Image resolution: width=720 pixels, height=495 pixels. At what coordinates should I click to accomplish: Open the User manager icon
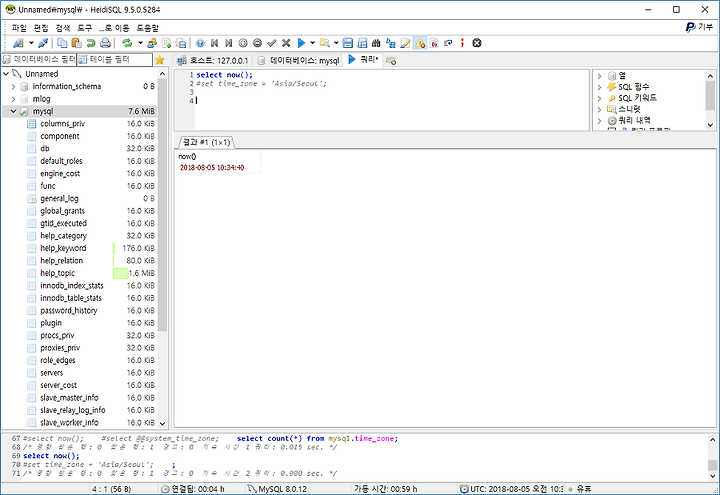[x=152, y=43]
